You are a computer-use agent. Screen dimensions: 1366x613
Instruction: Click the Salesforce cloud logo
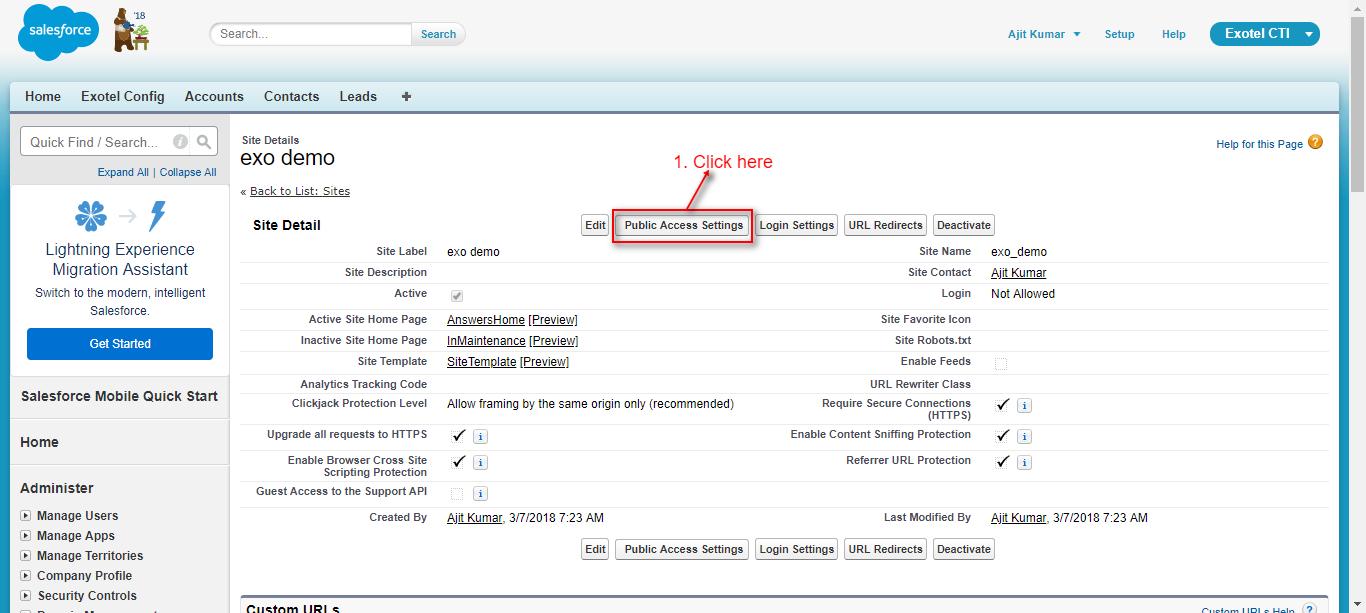pyautogui.click(x=58, y=32)
